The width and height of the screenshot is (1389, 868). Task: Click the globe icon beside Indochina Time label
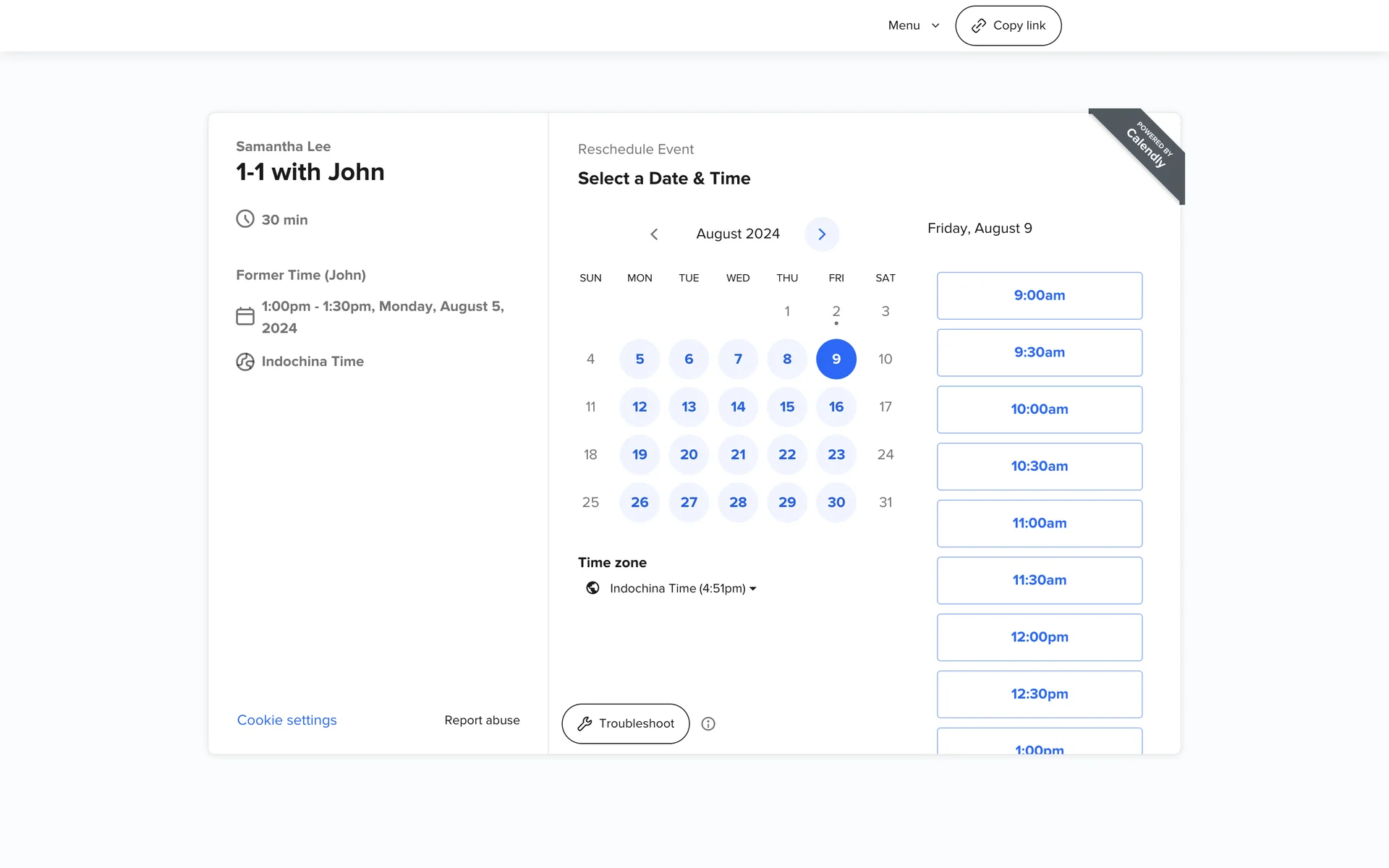click(245, 362)
